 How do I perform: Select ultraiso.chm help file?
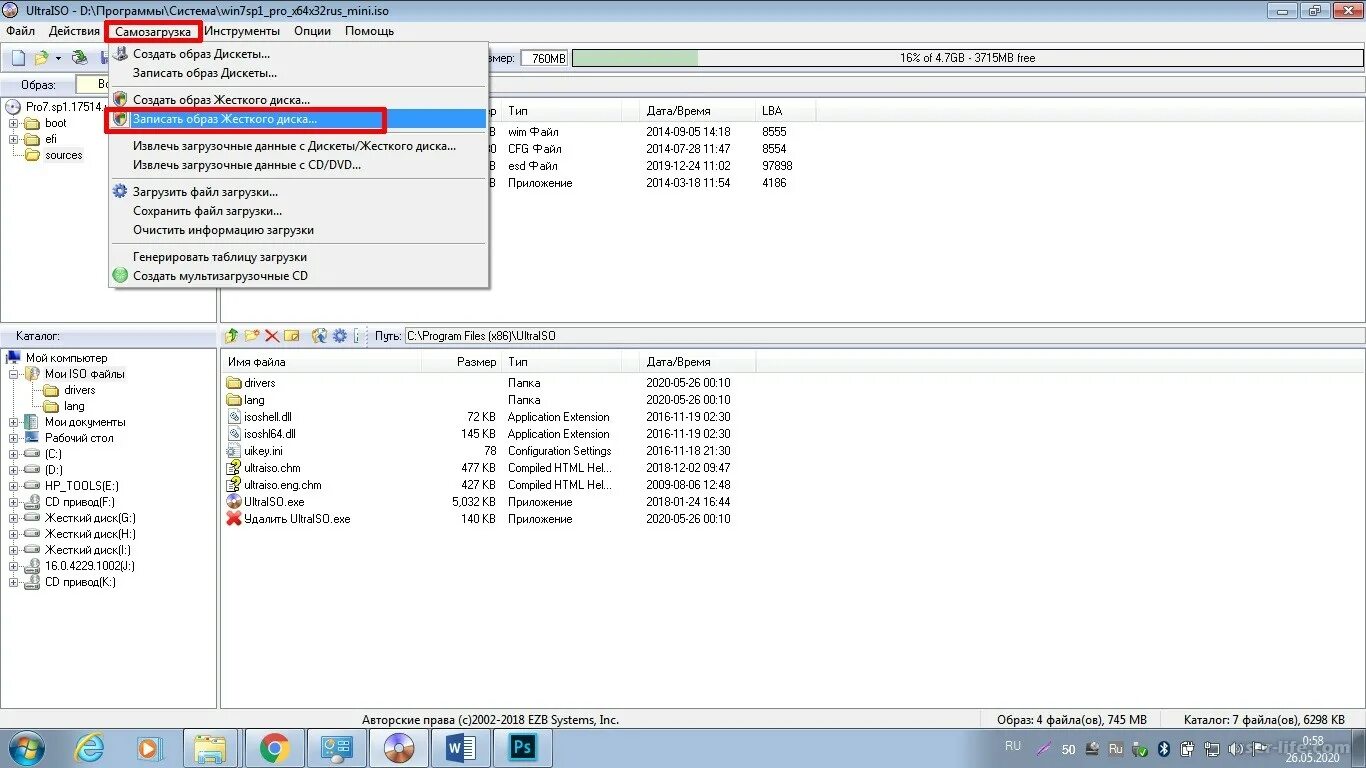coord(272,468)
